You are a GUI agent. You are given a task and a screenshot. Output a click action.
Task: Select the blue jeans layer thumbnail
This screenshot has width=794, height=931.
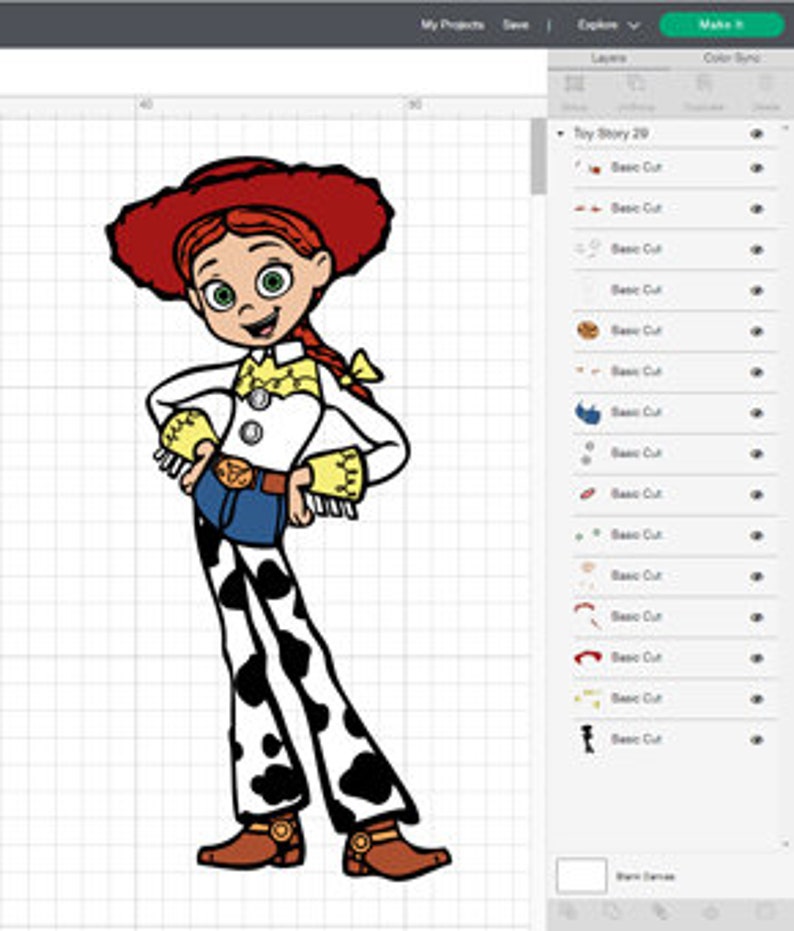click(x=588, y=412)
